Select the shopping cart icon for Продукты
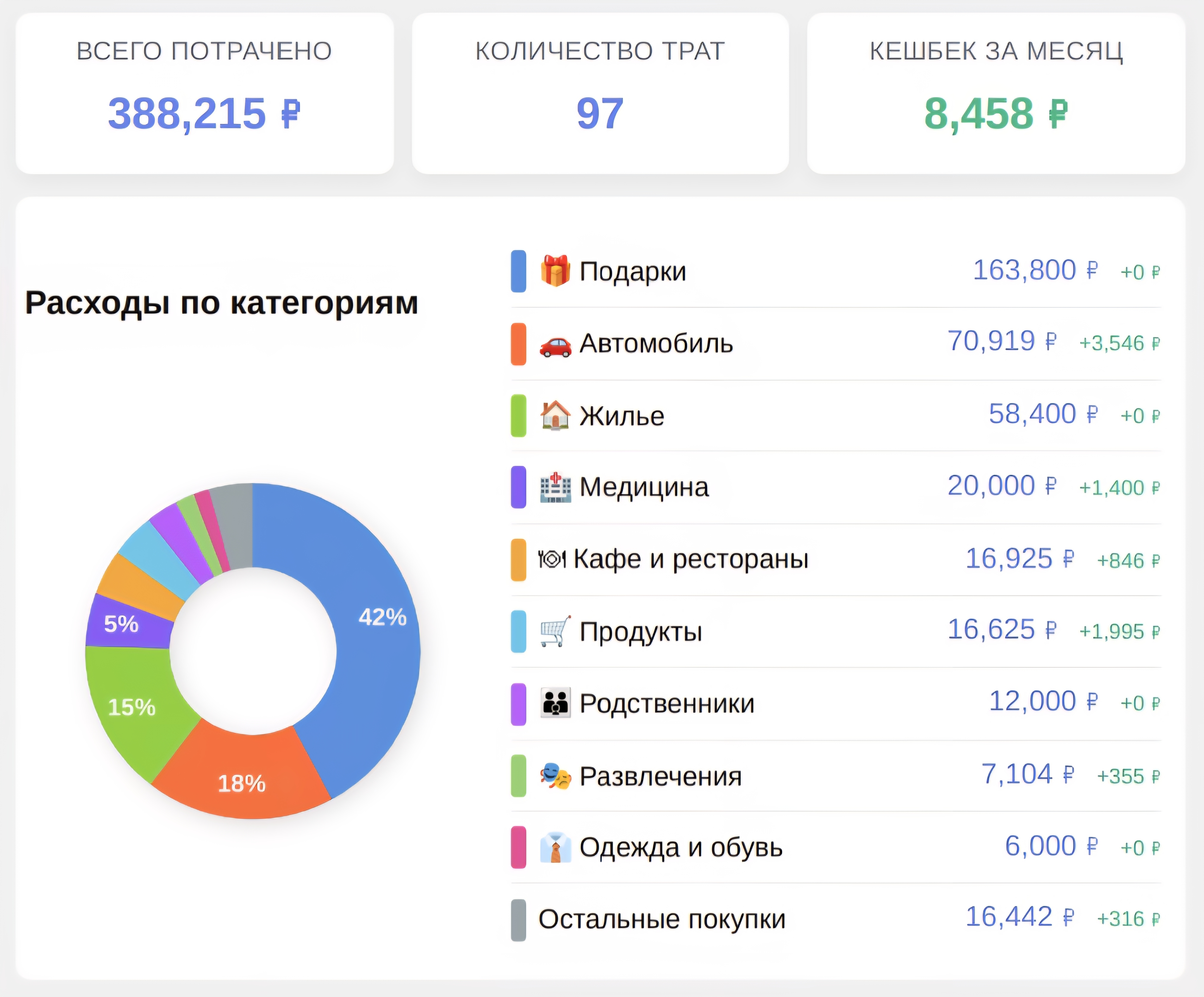This screenshot has width=1204, height=997. 554,631
